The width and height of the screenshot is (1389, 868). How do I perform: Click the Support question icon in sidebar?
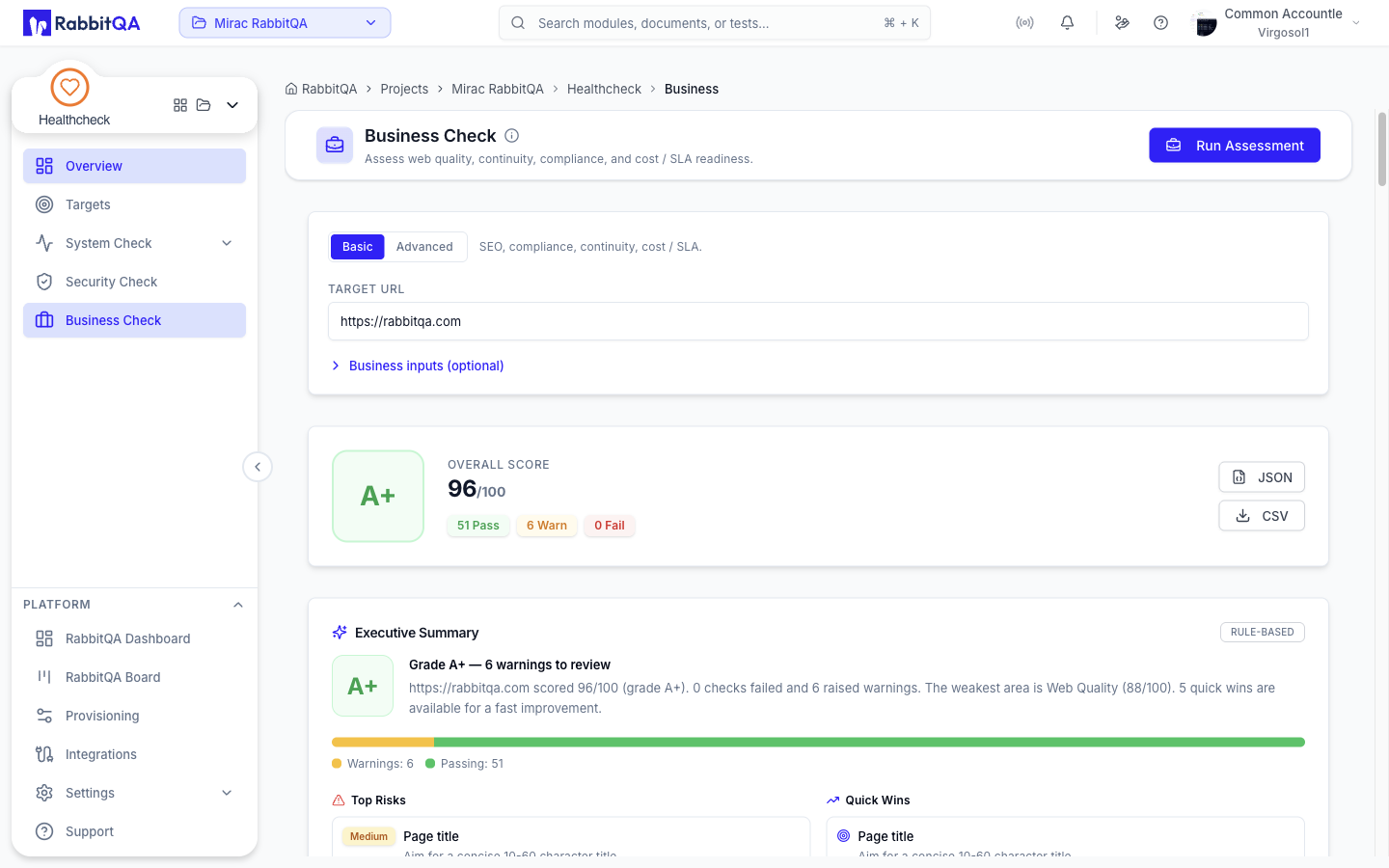tap(44, 831)
